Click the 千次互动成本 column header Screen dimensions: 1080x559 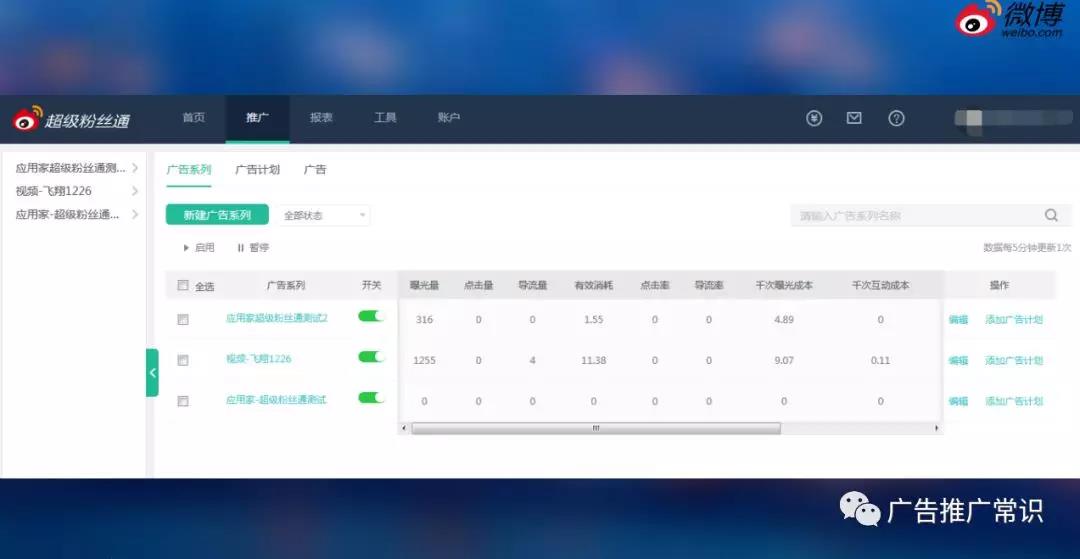coord(880,285)
